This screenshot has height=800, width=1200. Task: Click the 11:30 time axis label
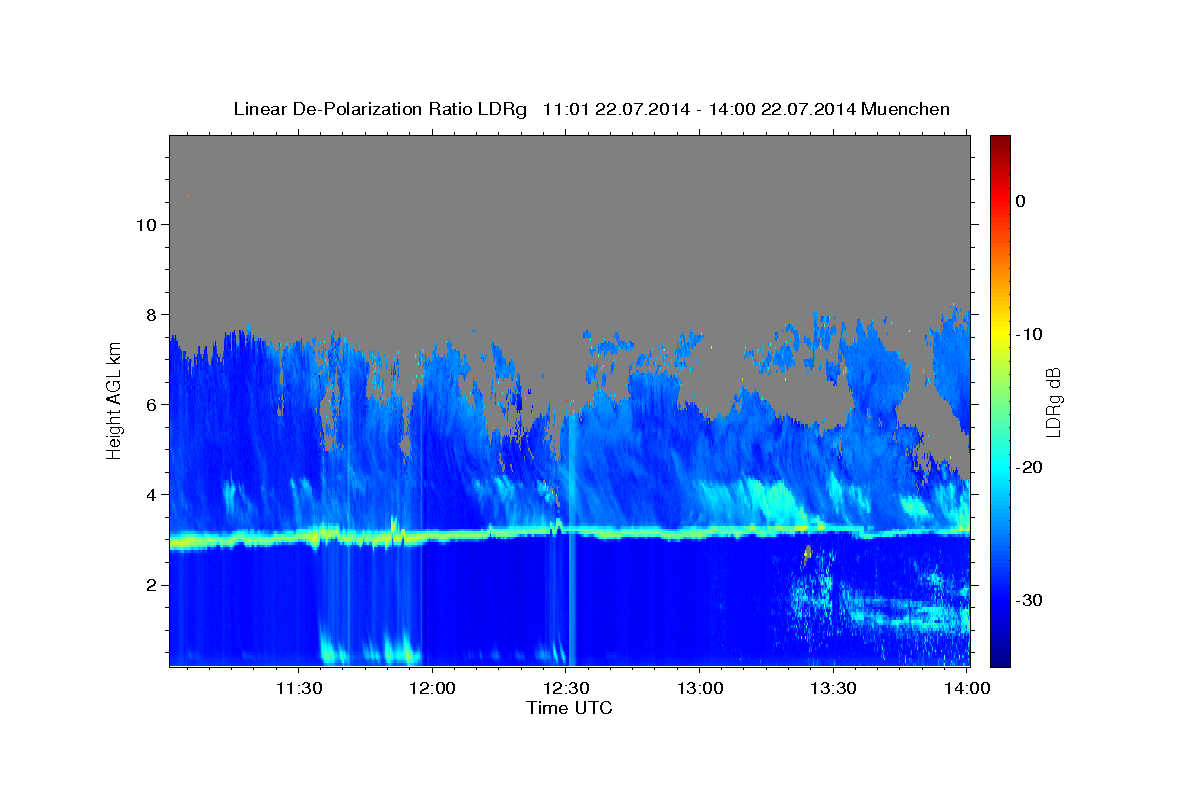298,688
